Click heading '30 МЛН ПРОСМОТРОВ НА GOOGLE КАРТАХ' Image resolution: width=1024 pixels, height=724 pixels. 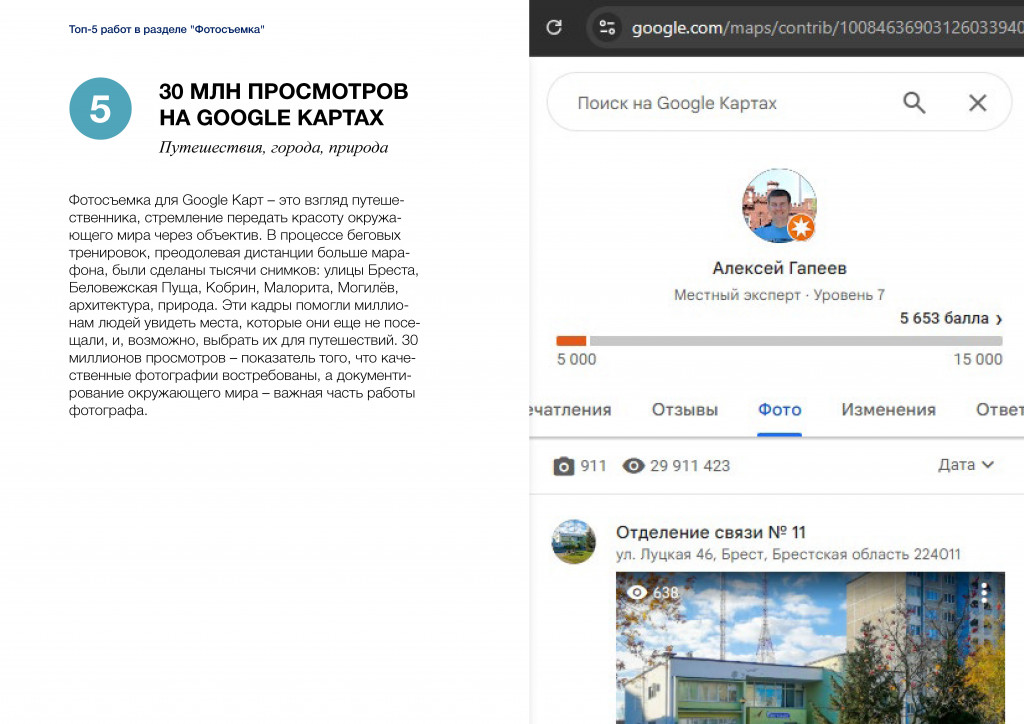click(x=283, y=104)
